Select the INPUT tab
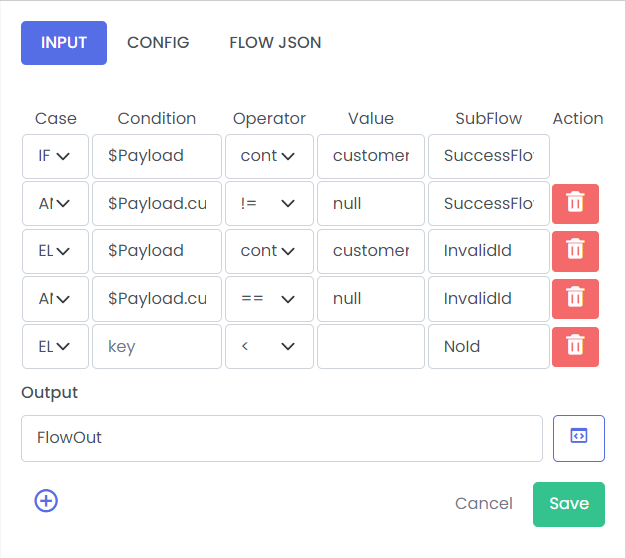Viewport: 625px width, 558px height. point(64,43)
